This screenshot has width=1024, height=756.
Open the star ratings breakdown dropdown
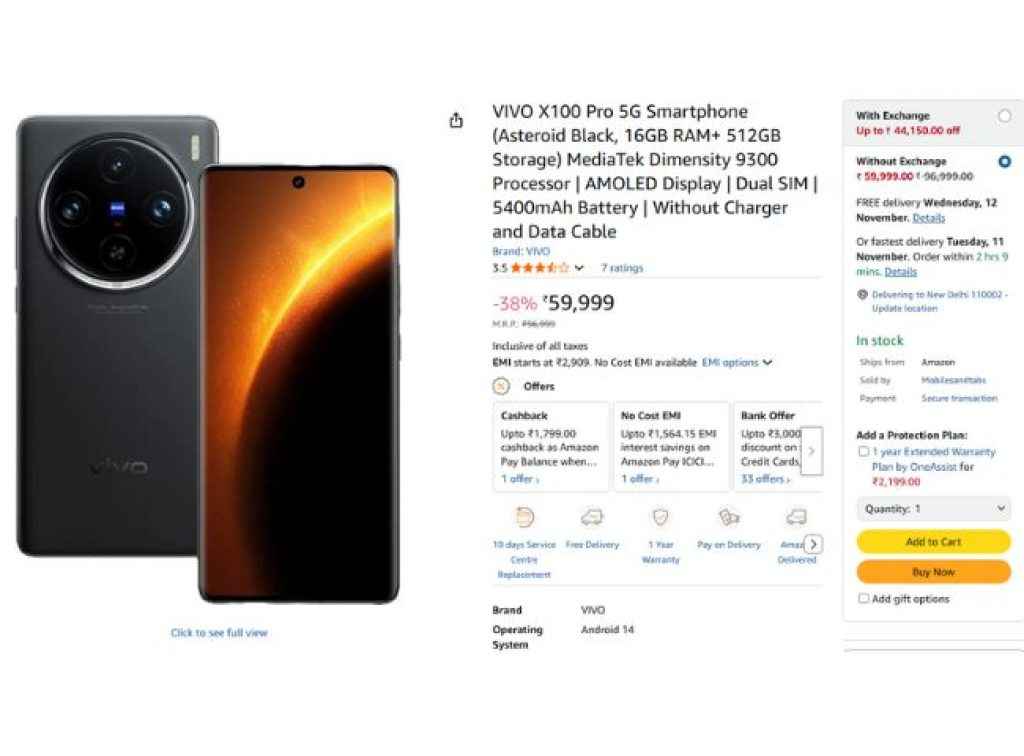[578, 267]
